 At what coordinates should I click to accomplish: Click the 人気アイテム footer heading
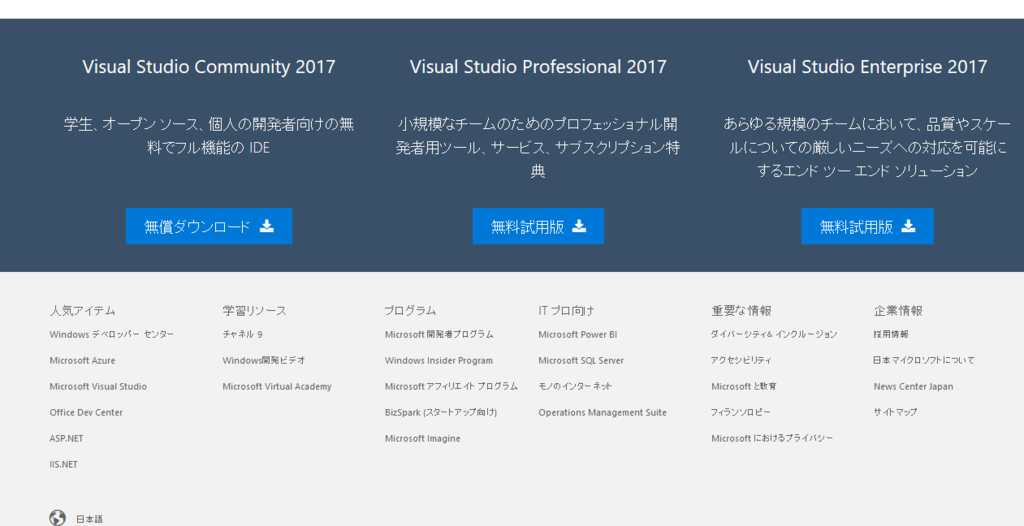click(82, 311)
